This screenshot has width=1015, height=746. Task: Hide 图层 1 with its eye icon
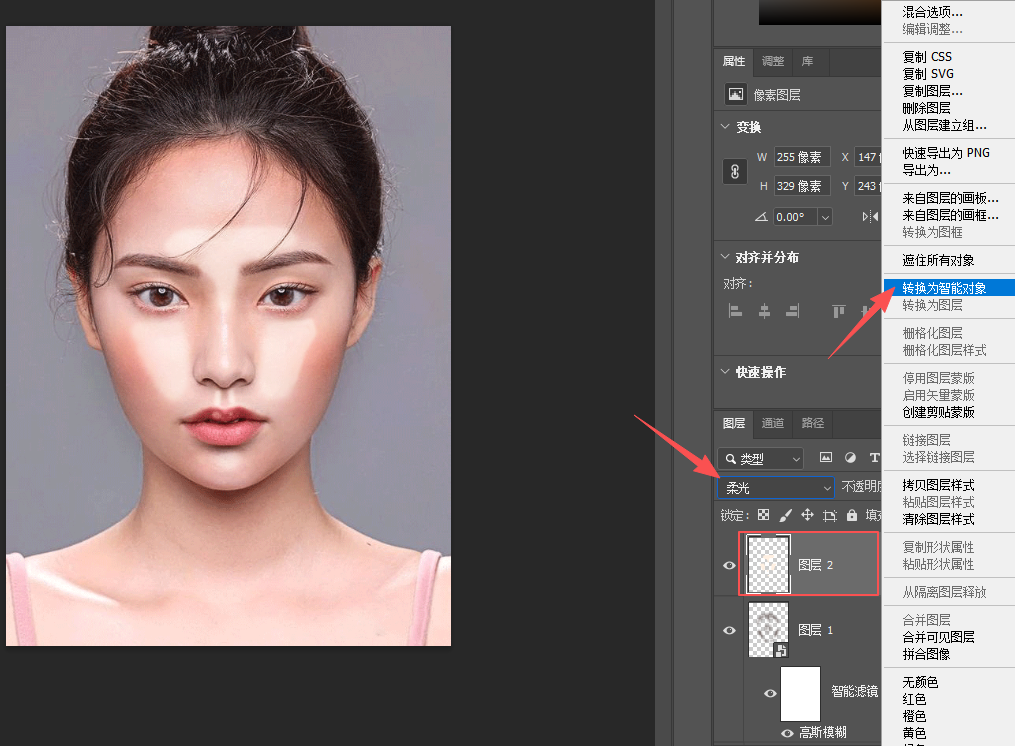point(730,630)
